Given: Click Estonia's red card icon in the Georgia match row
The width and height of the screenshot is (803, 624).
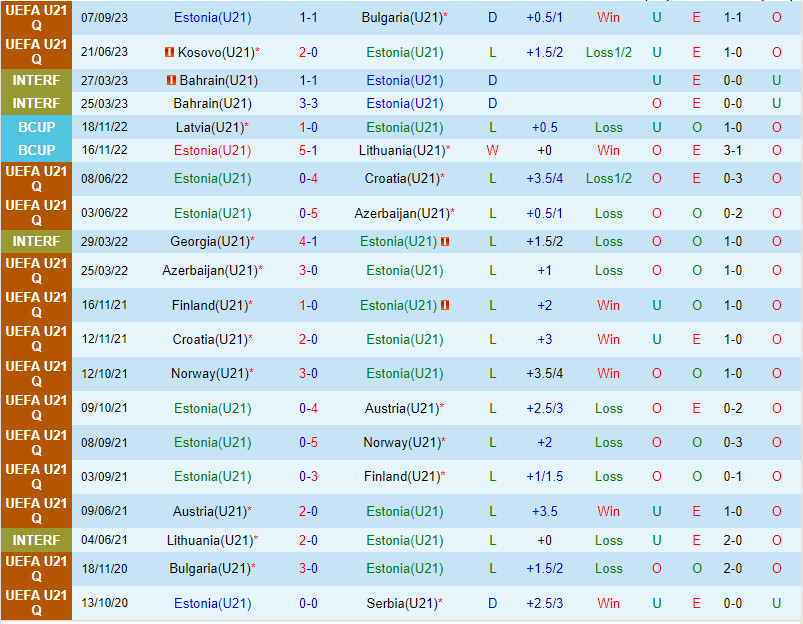Looking at the screenshot, I should [x=445, y=241].
